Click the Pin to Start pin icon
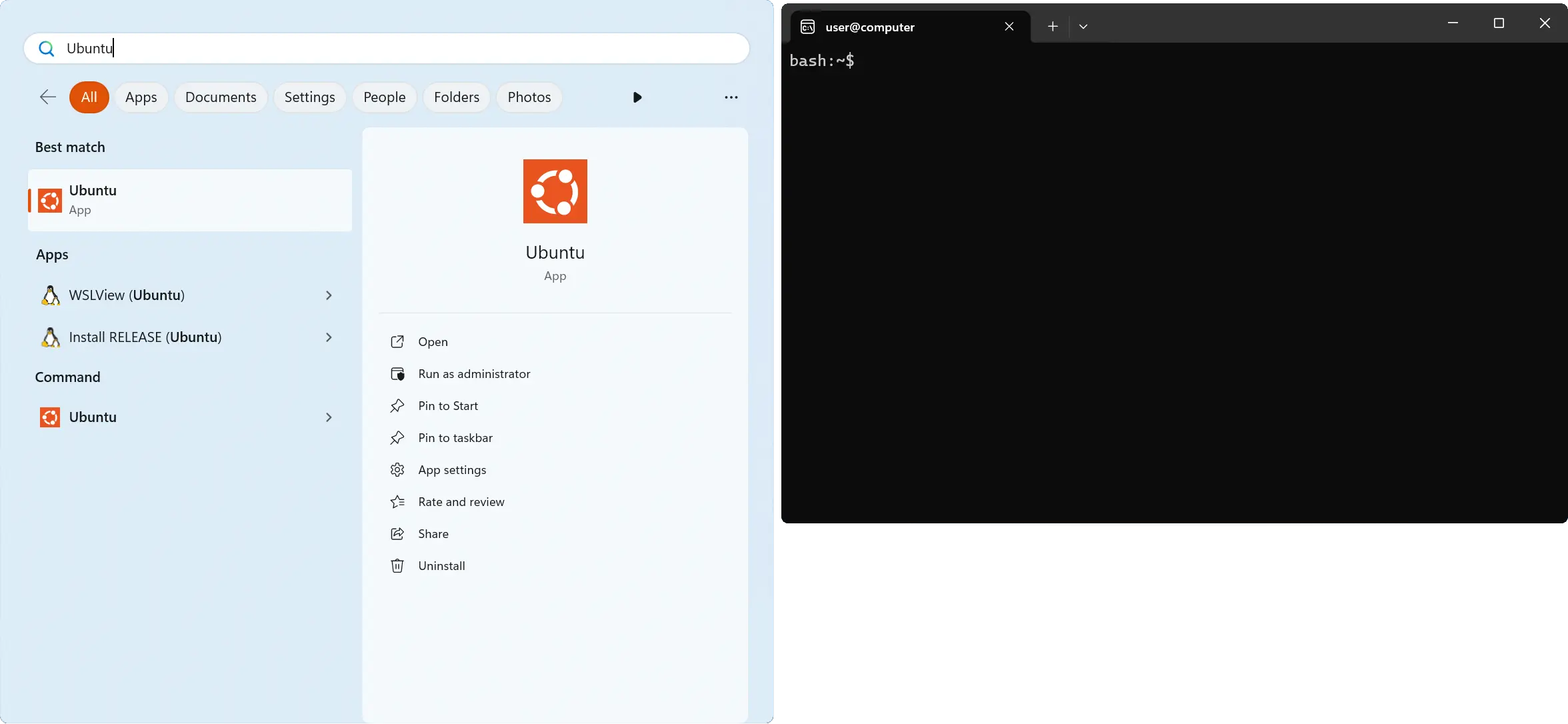 pos(397,406)
